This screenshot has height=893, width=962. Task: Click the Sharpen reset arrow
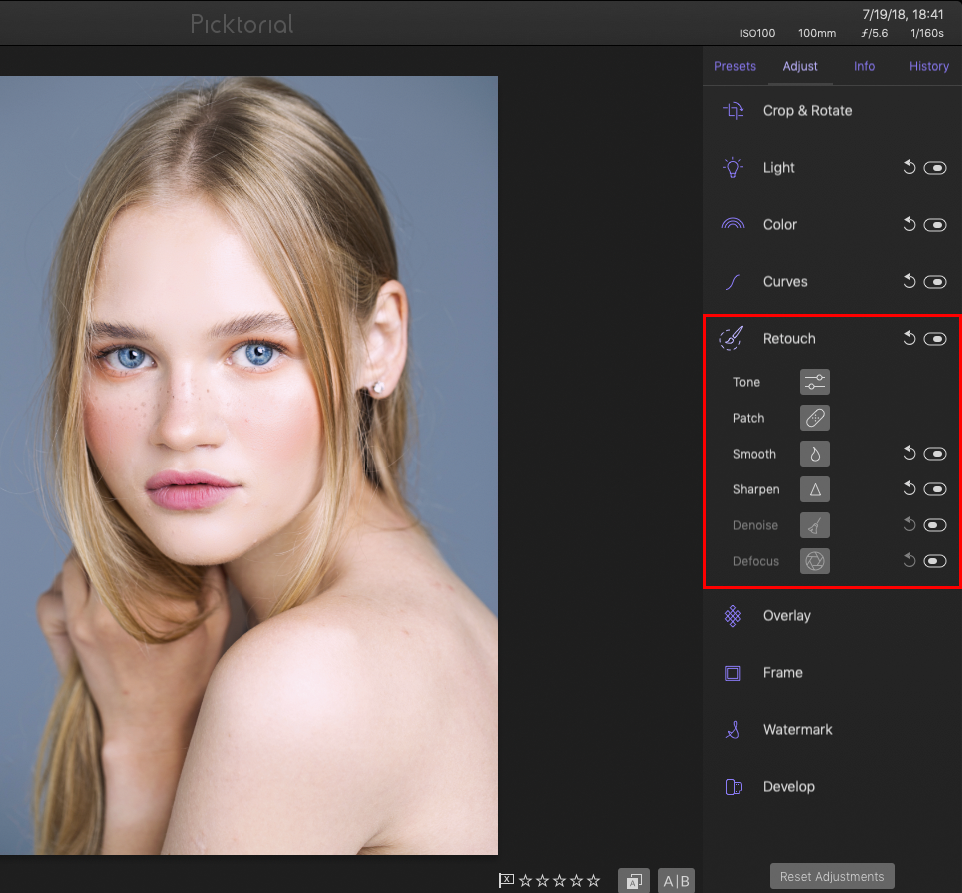click(909, 489)
